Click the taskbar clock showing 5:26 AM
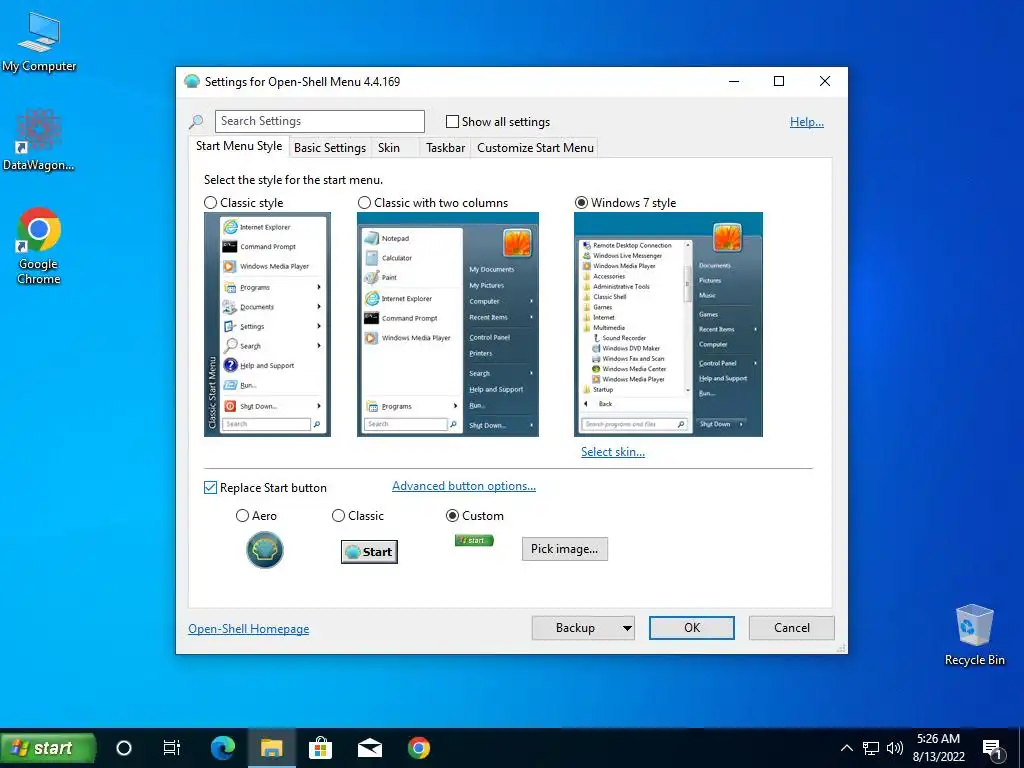The height and width of the screenshot is (768, 1024). 938,748
